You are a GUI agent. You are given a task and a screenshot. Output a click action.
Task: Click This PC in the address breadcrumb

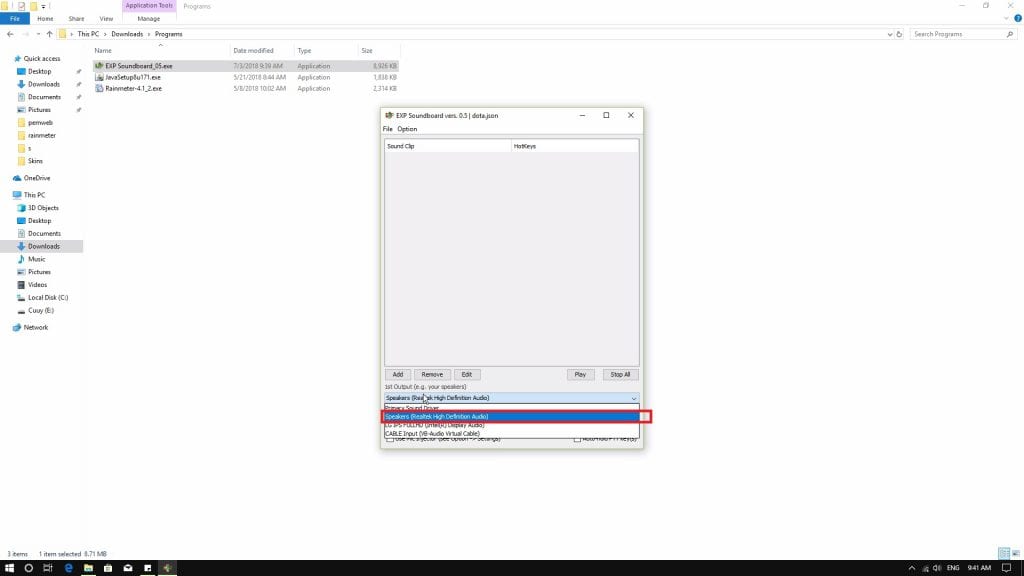[x=88, y=34]
